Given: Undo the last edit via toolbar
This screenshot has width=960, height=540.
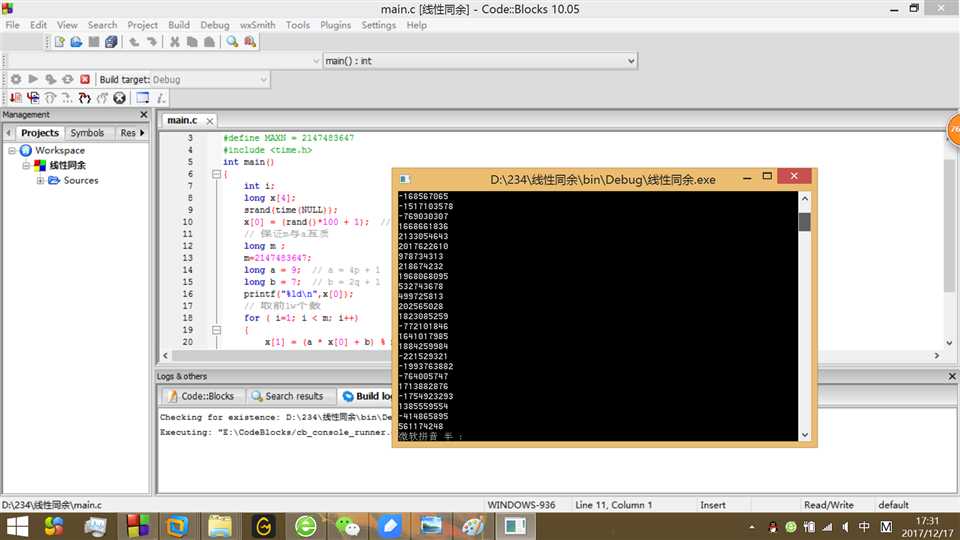Looking at the screenshot, I should coord(133,42).
